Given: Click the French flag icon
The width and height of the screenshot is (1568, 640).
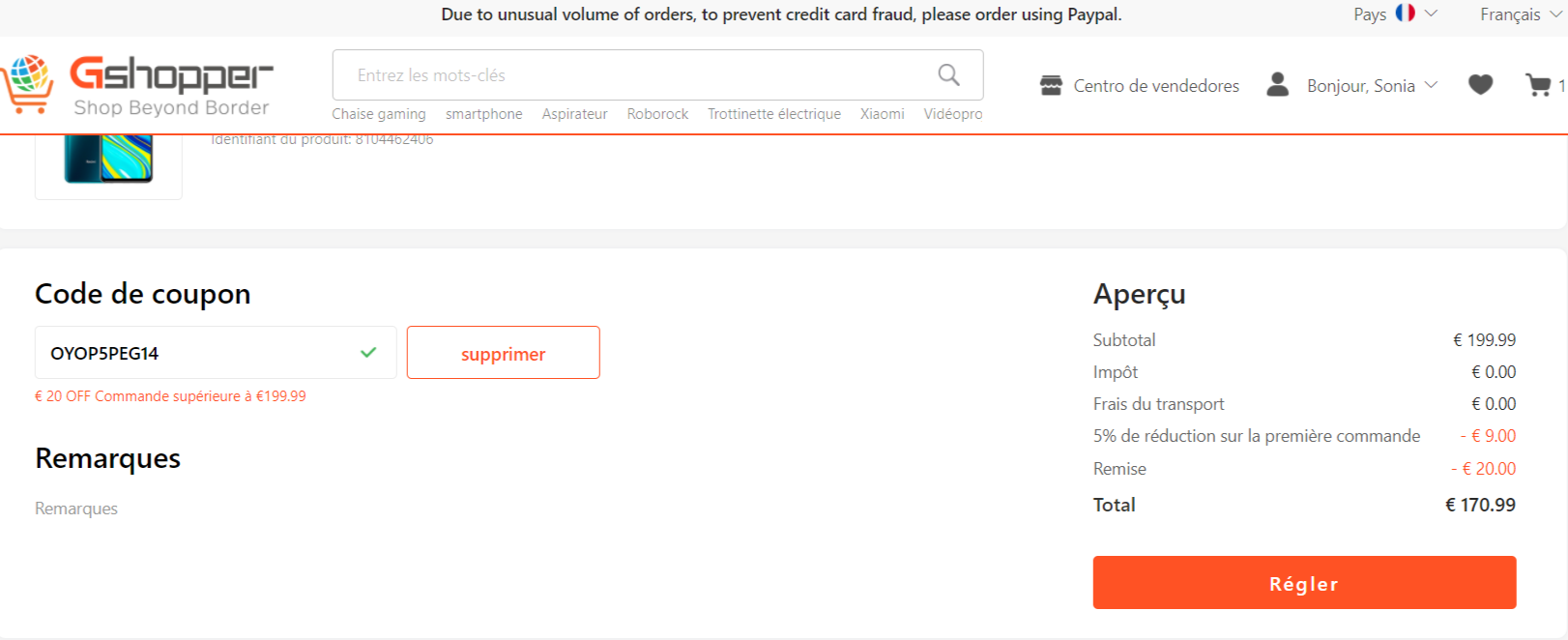Looking at the screenshot, I should click(1405, 14).
